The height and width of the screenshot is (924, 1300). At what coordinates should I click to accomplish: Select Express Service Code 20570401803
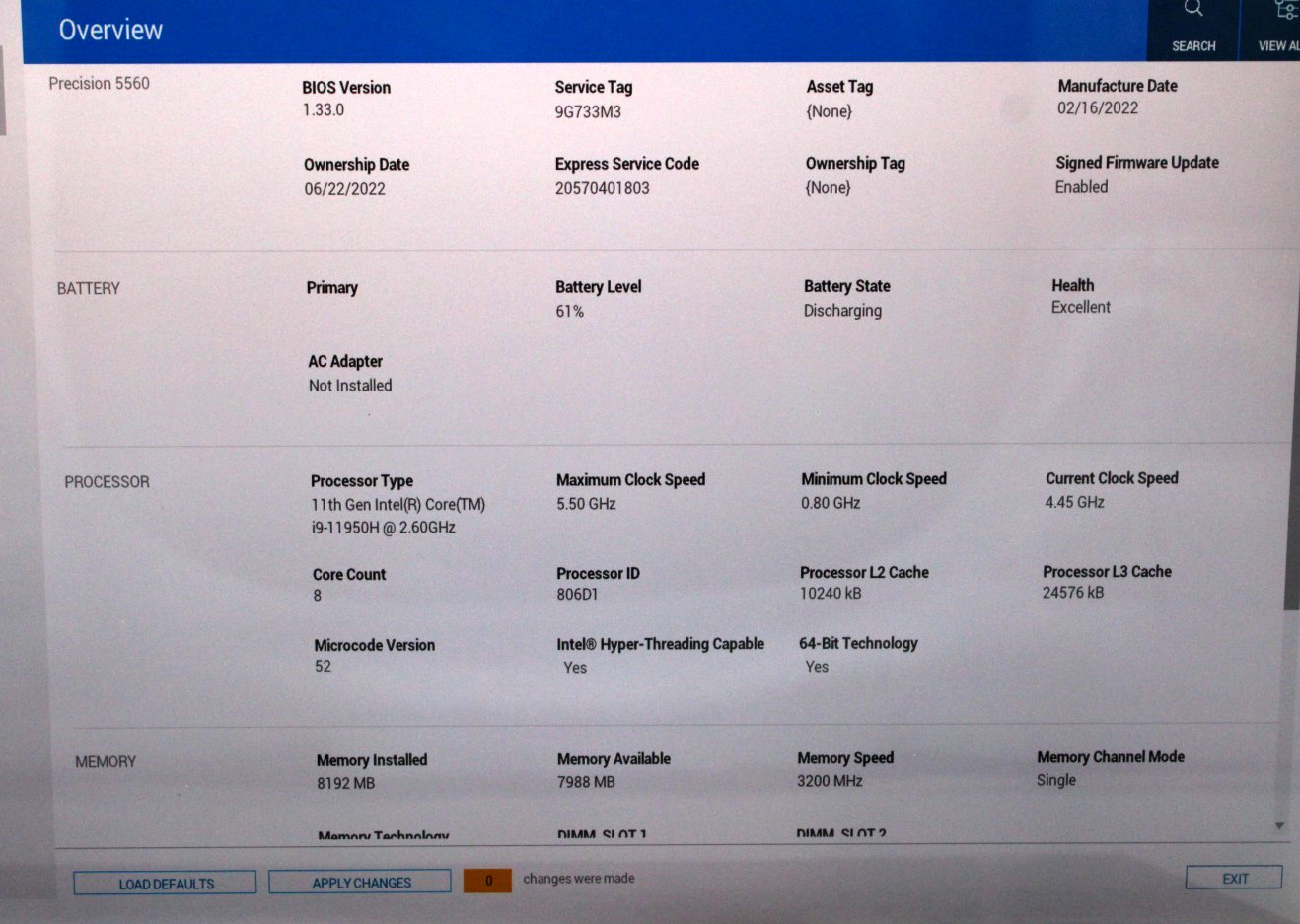point(602,188)
